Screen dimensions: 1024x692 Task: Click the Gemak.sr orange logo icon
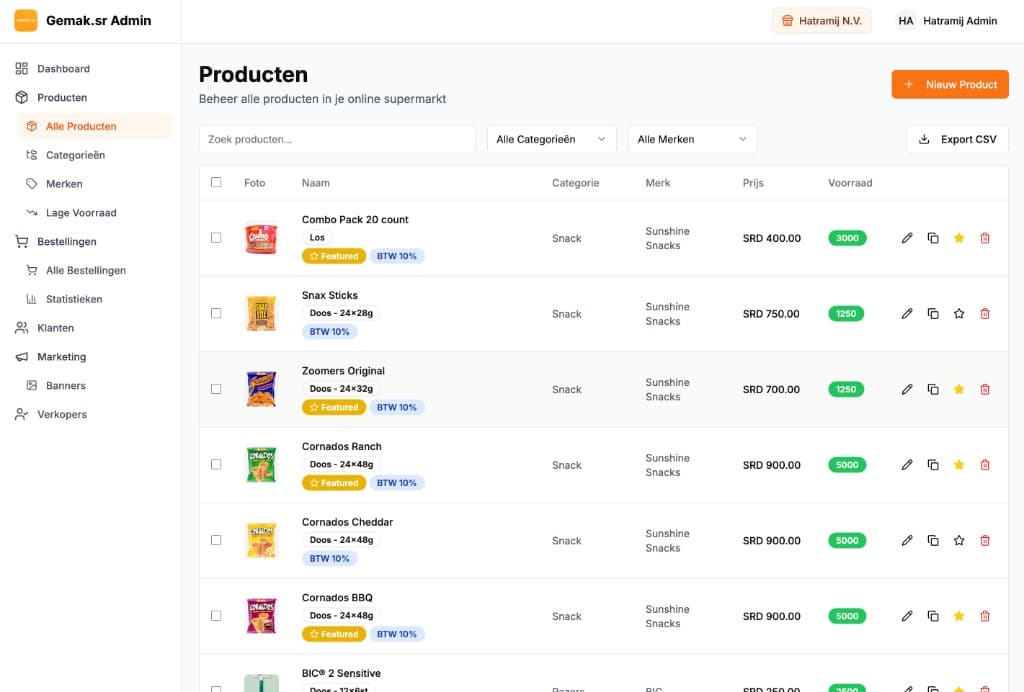25,21
